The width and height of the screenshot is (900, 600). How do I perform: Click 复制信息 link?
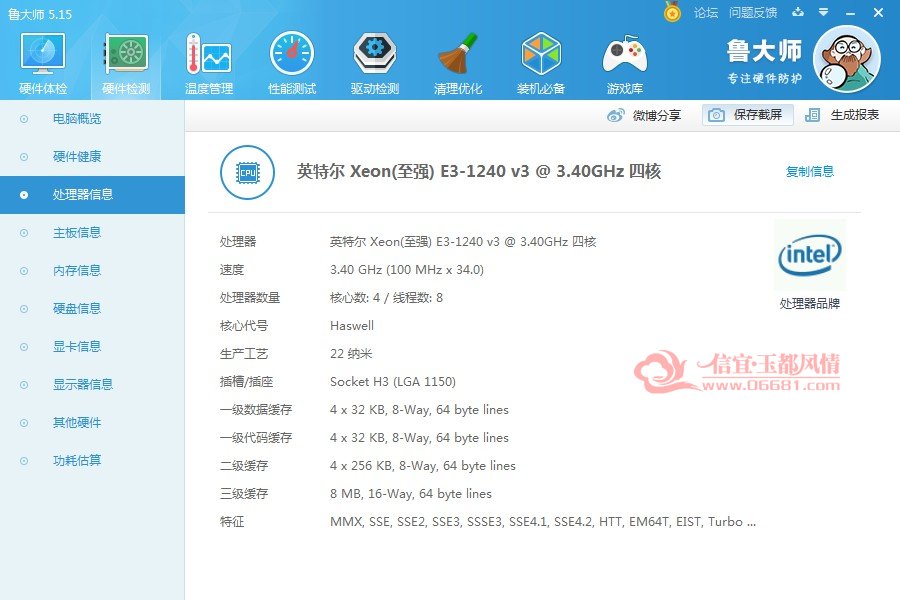point(809,171)
